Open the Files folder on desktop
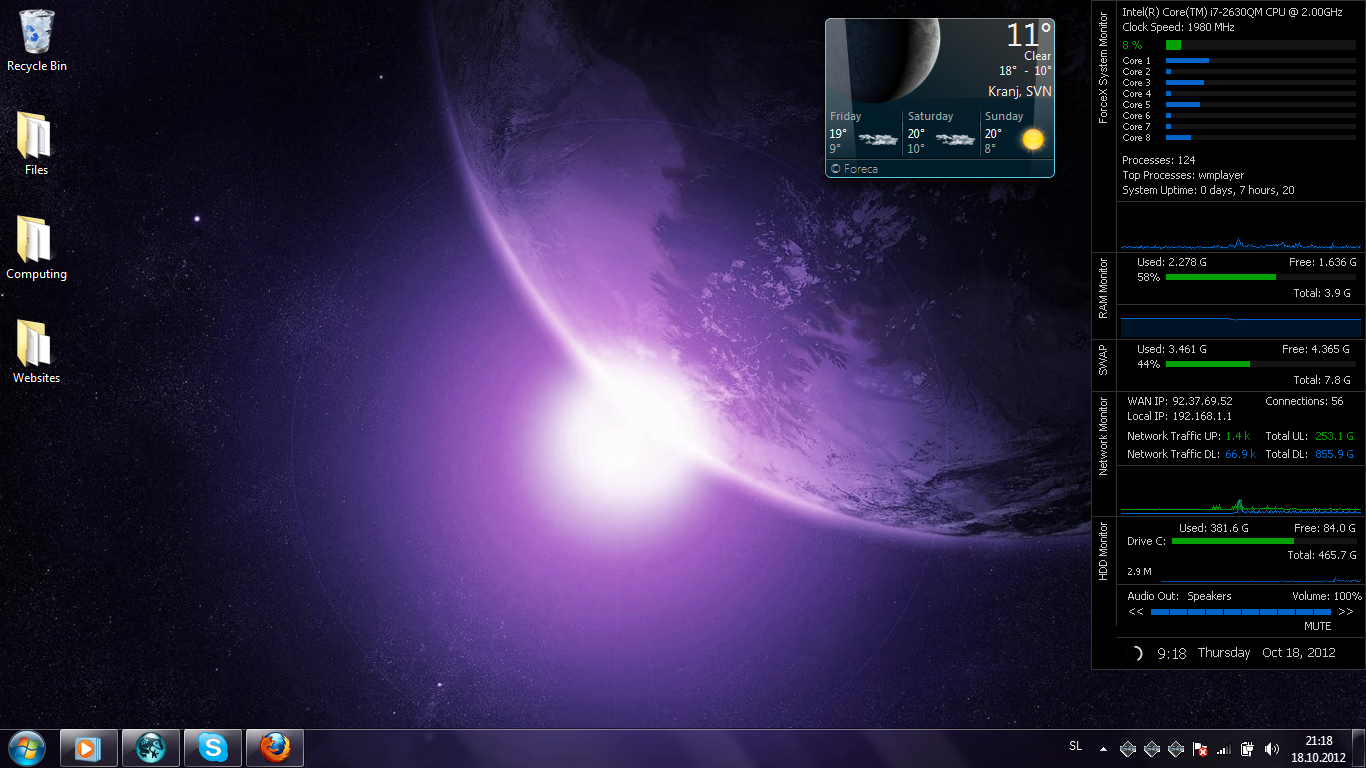Viewport: 1366px width, 768px height. pyautogui.click(x=36, y=144)
